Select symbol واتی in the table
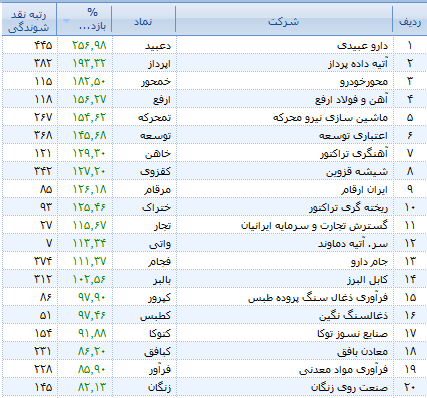 [x=160, y=243]
